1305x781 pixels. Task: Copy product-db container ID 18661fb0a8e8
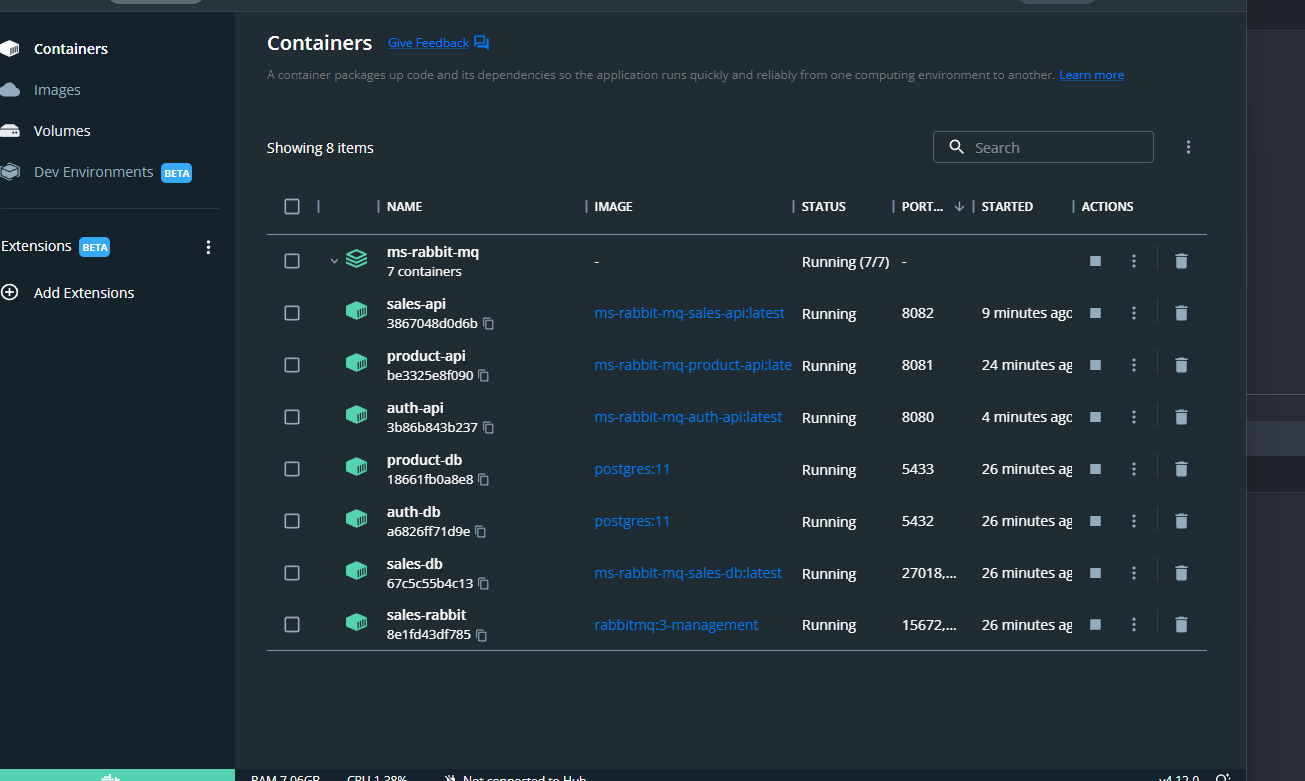[x=484, y=480]
